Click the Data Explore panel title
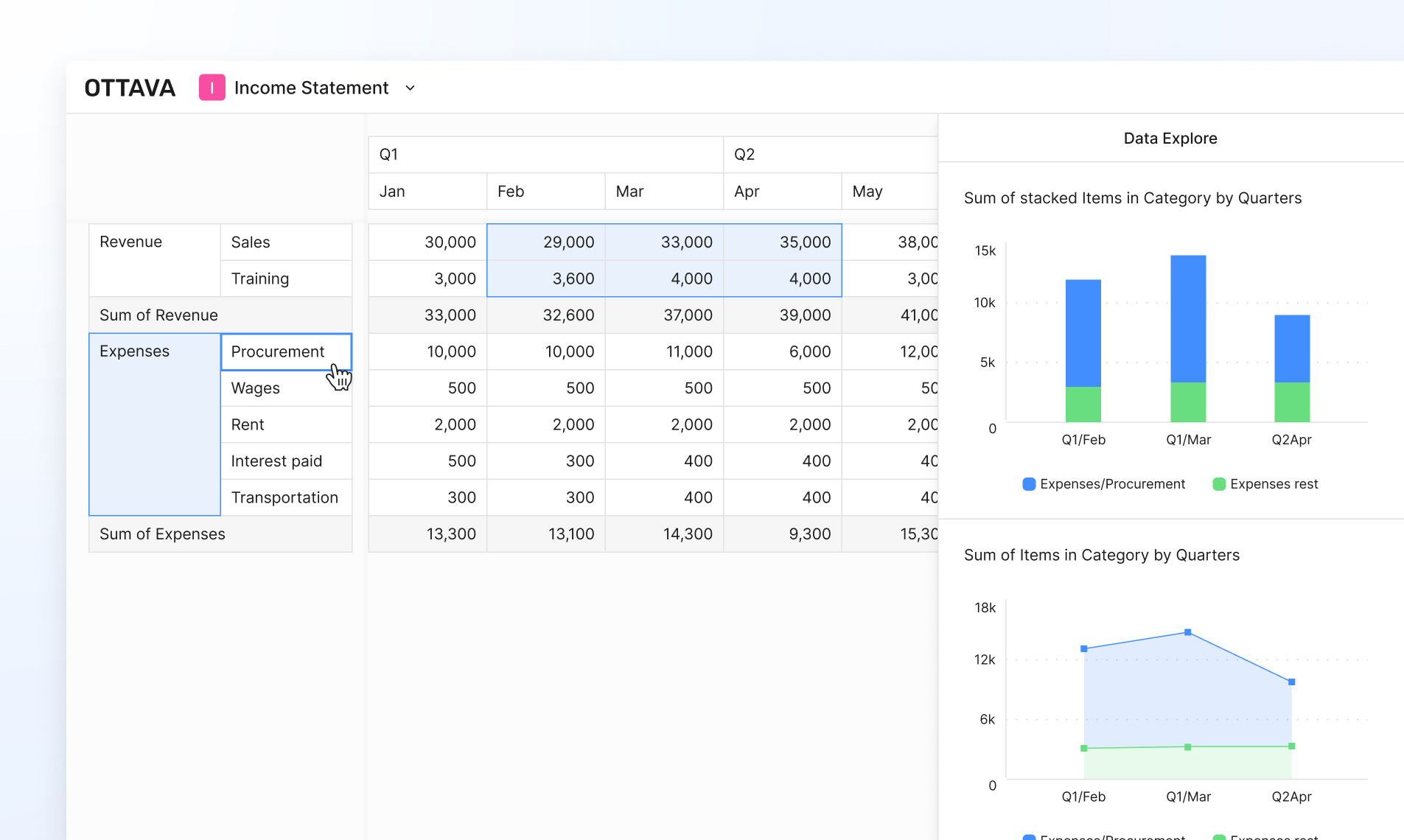The image size is (1404, 840). pyautogui.click(x=1170, y=139)
